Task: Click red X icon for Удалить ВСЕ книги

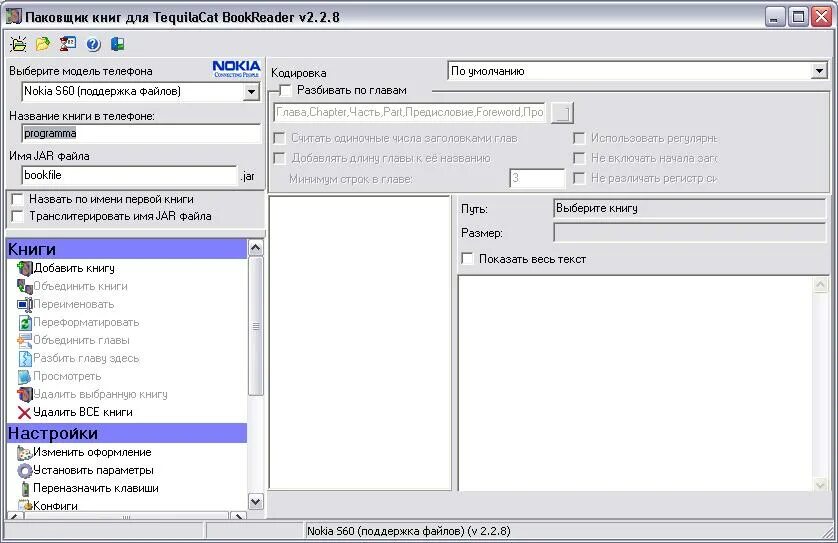Action: [25, 413]
